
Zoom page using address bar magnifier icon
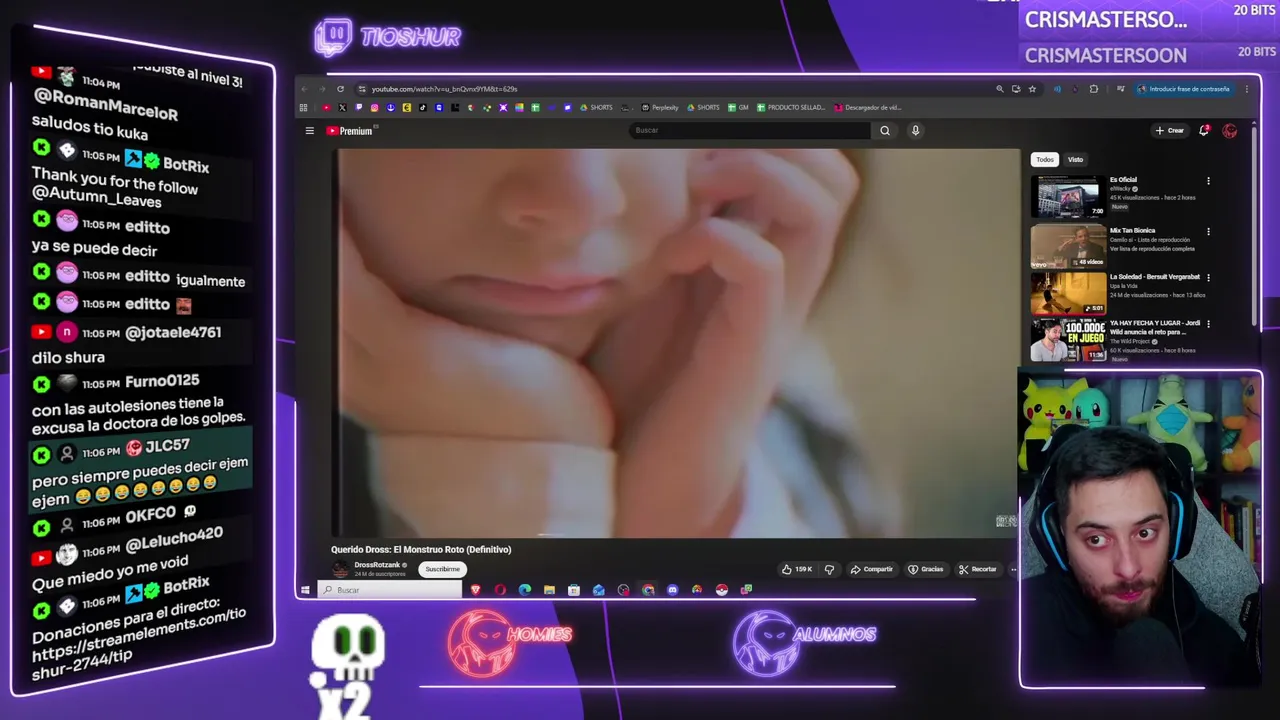click(x=1000, y=89)
